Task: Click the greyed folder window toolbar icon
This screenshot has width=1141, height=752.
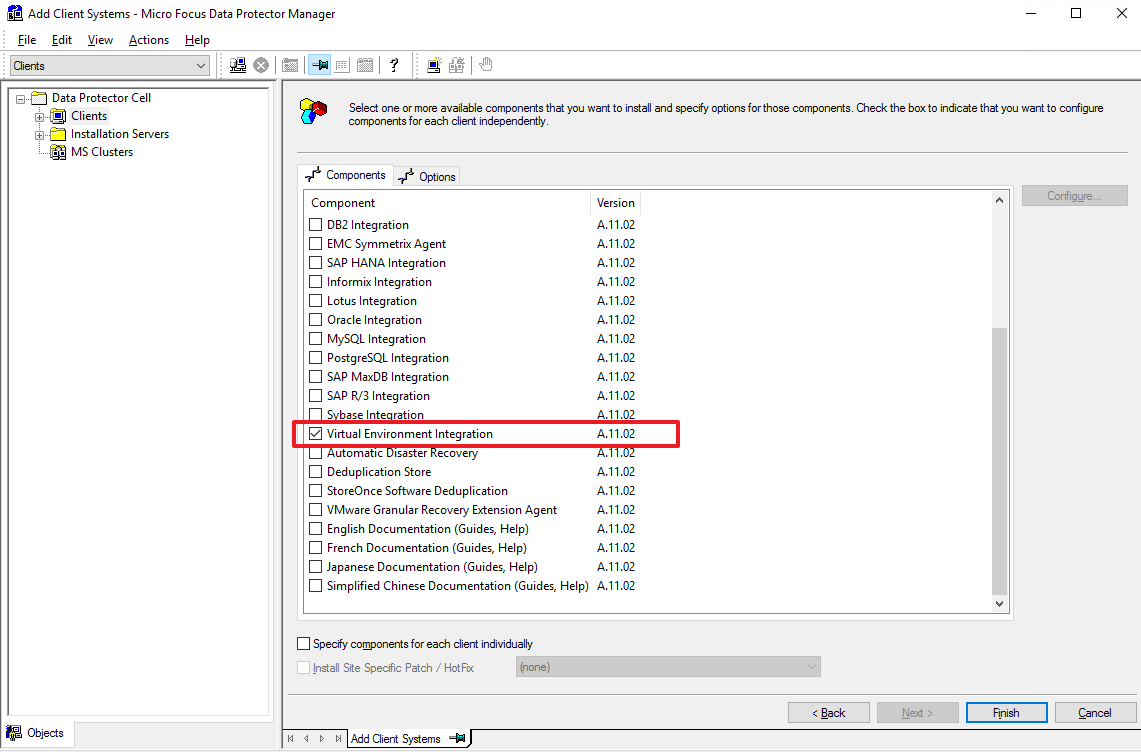Action: [290, 66]
